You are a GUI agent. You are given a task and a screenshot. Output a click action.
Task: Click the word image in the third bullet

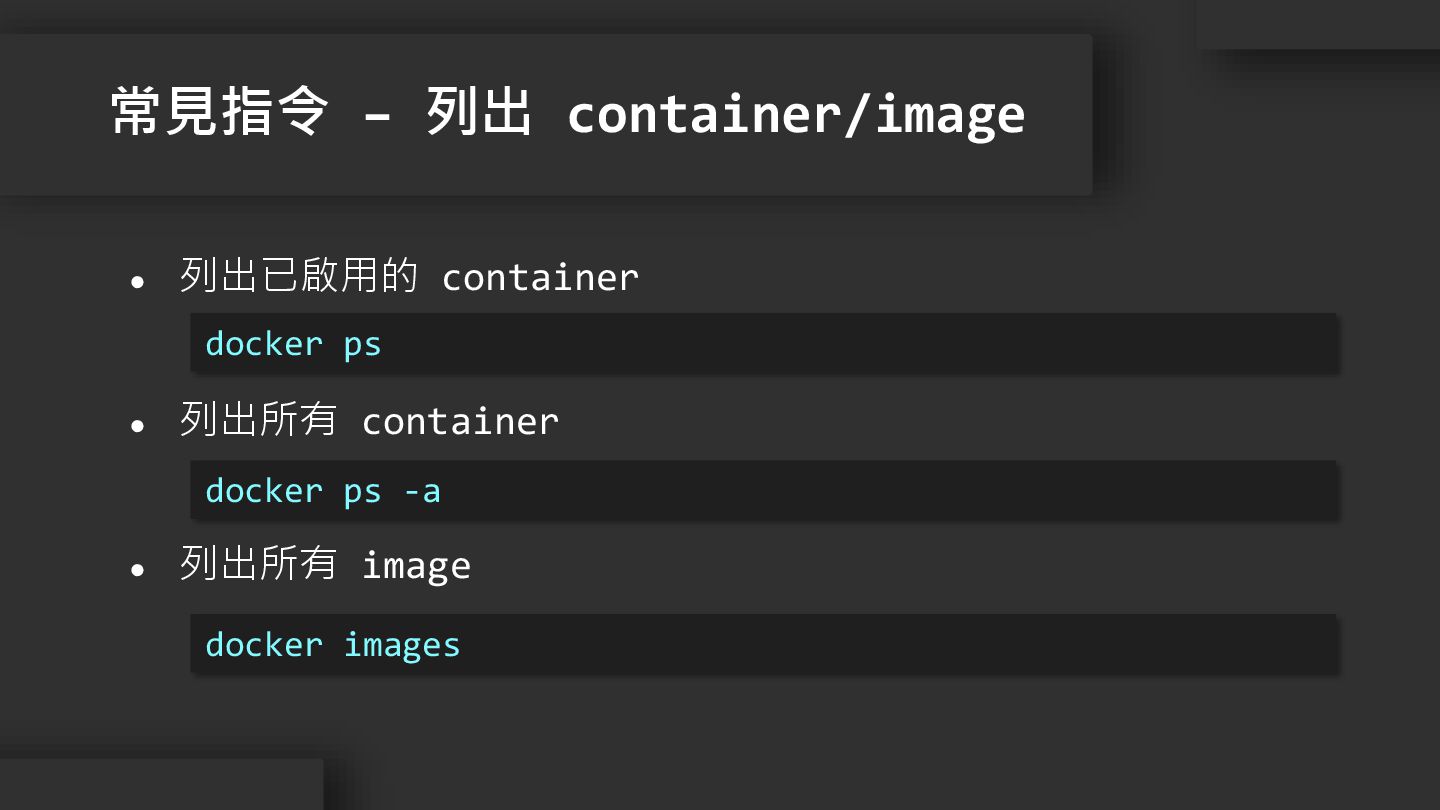click(x=416, y=567)
